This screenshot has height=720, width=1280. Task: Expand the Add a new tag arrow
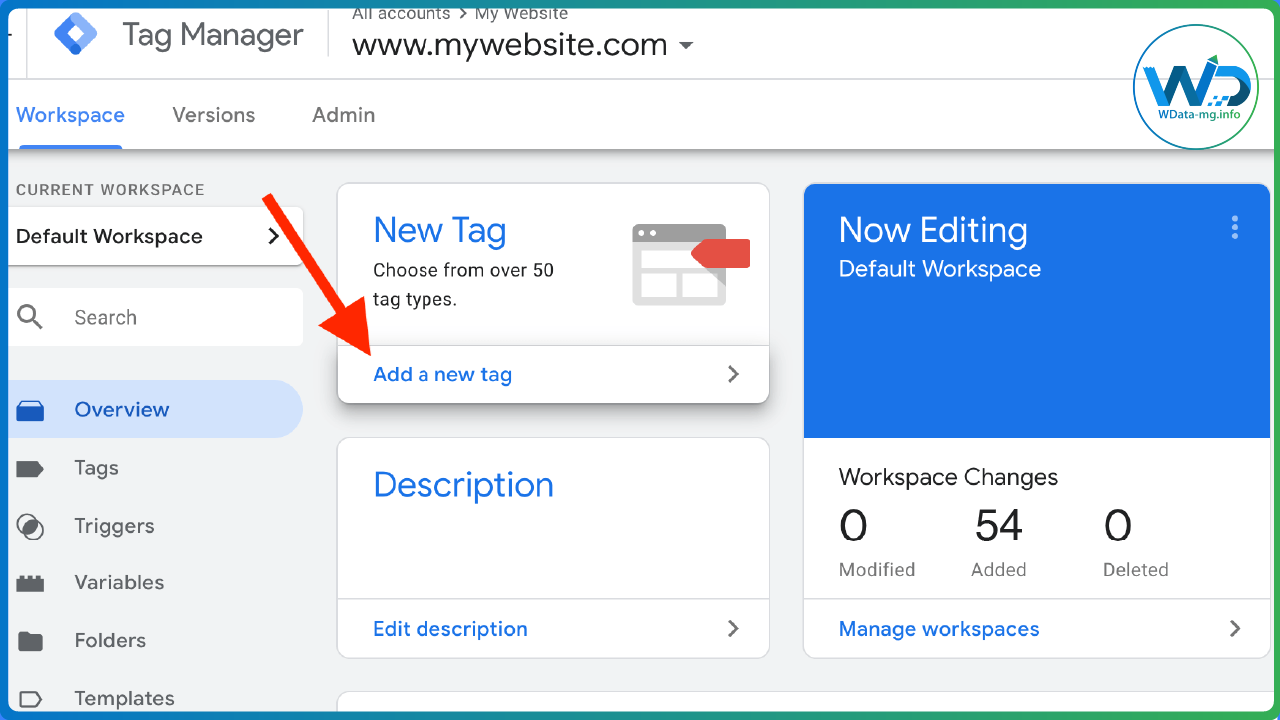tap(733, 373)
